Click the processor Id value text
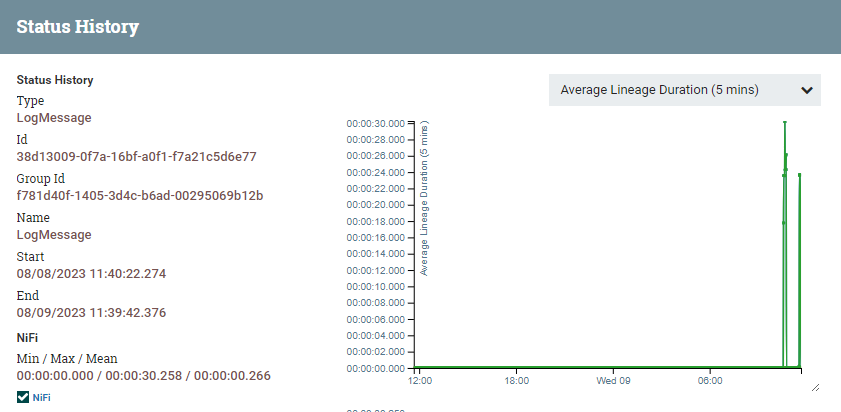 coord(137,157)
